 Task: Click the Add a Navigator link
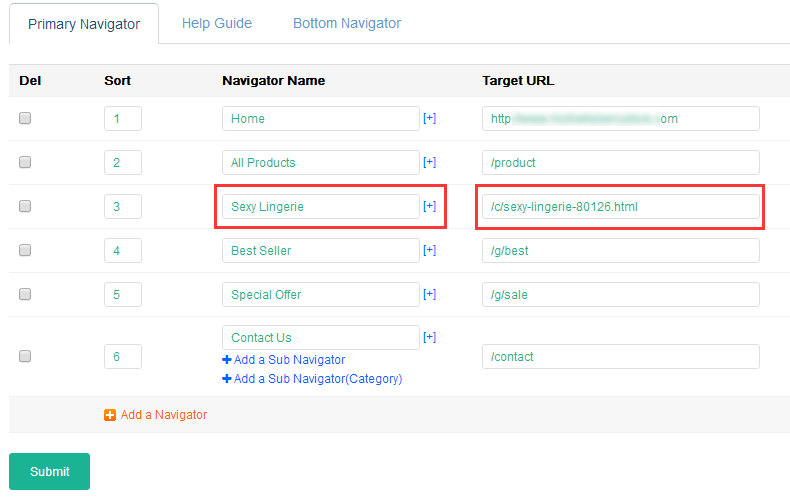[163, 415]
